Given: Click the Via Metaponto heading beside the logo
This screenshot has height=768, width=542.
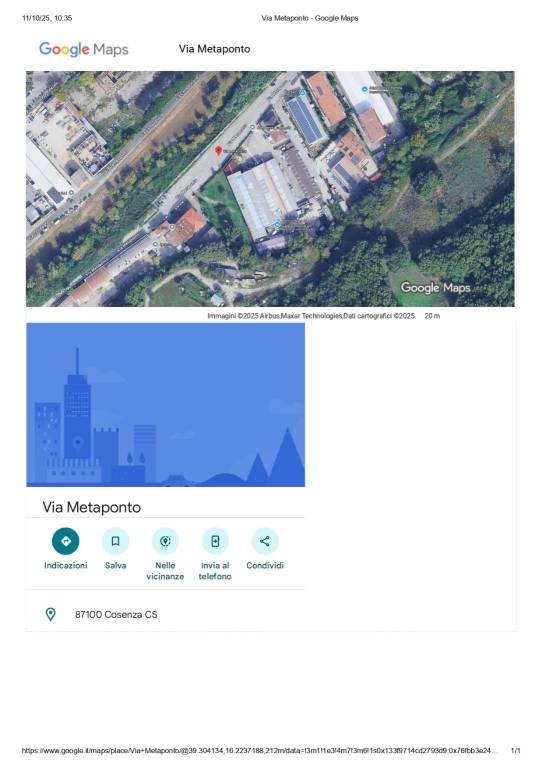Looking at the screenshot, I should point(214,49).
